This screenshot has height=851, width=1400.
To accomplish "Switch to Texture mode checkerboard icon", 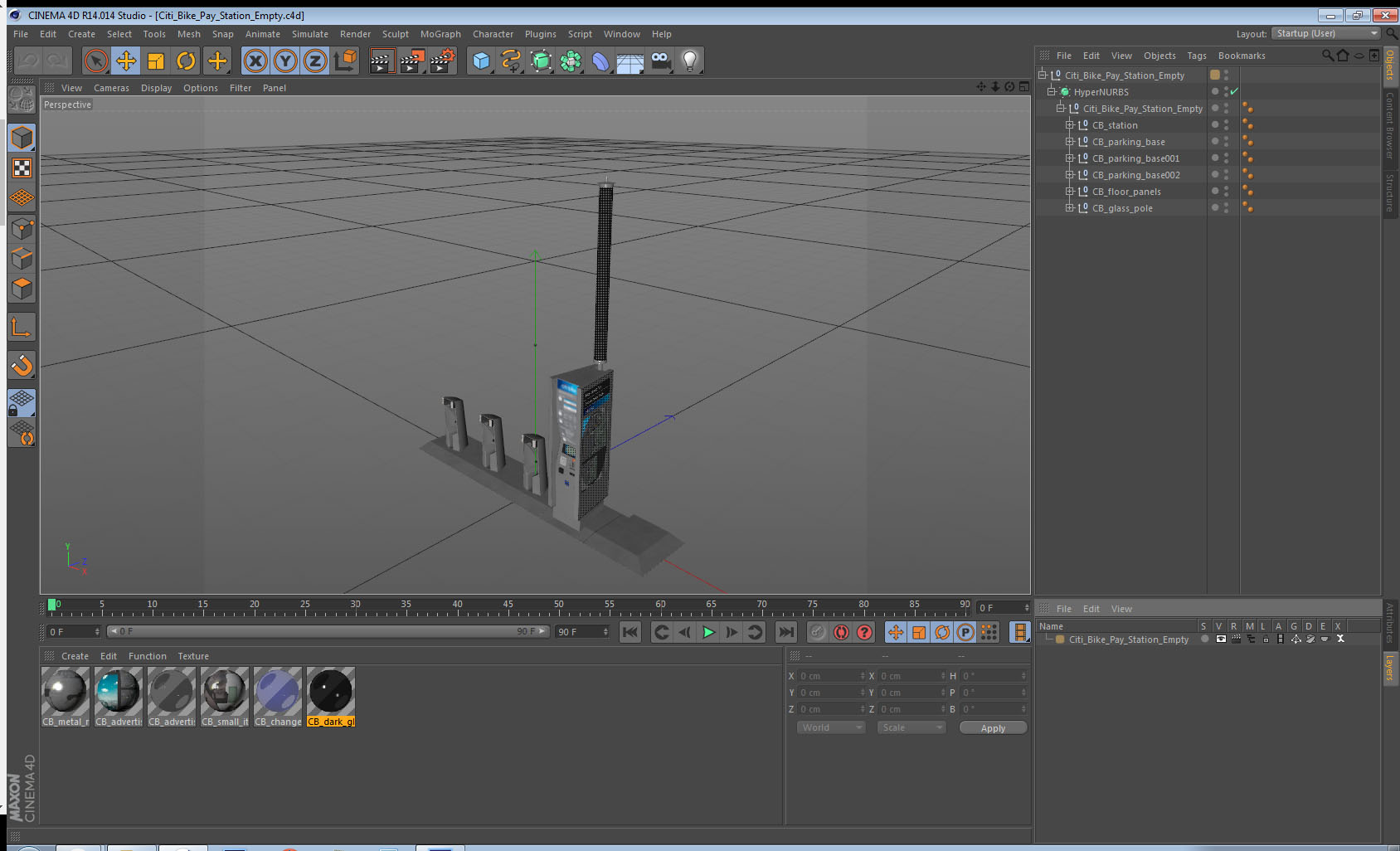I will tap(22, 168).
